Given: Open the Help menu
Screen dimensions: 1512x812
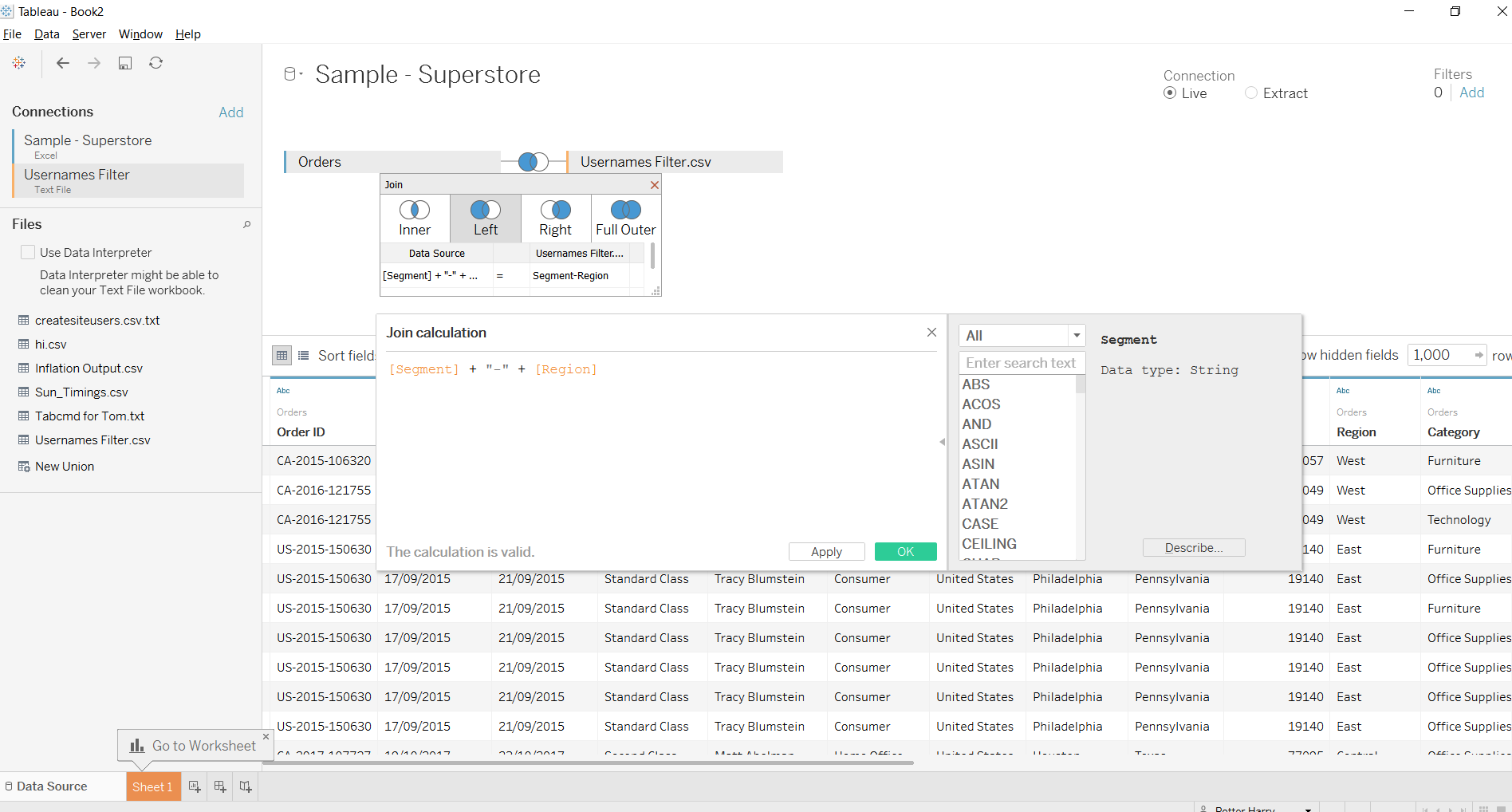Looking at the screenshot, I should 188,34.
